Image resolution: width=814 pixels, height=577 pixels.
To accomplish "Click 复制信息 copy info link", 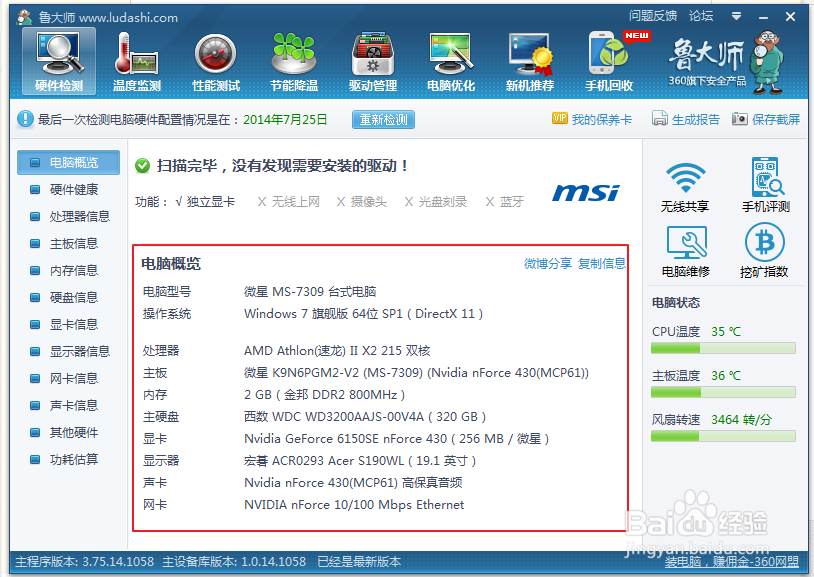I will click(602, 264).
